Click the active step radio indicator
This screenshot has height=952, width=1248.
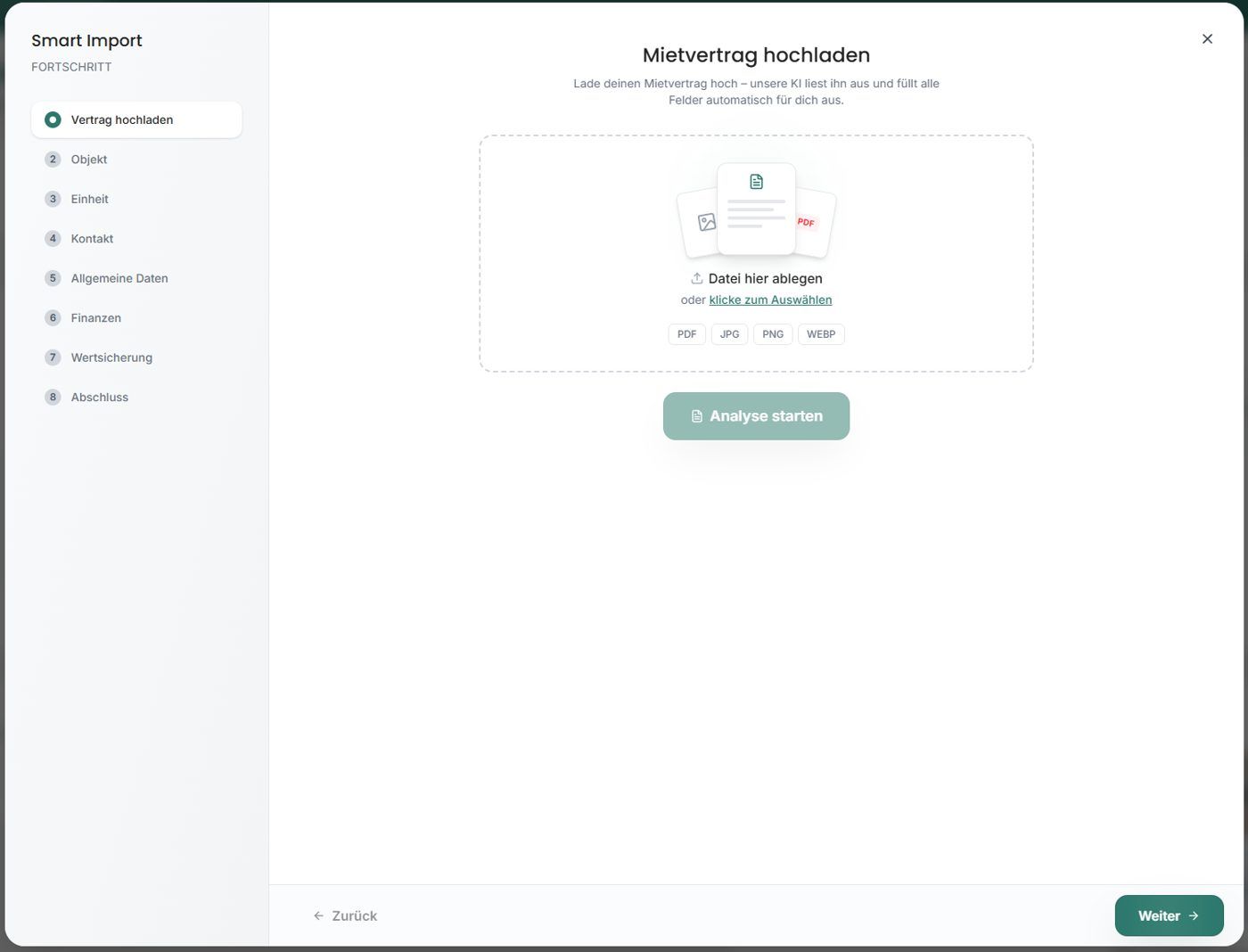(x=53, y=119)
